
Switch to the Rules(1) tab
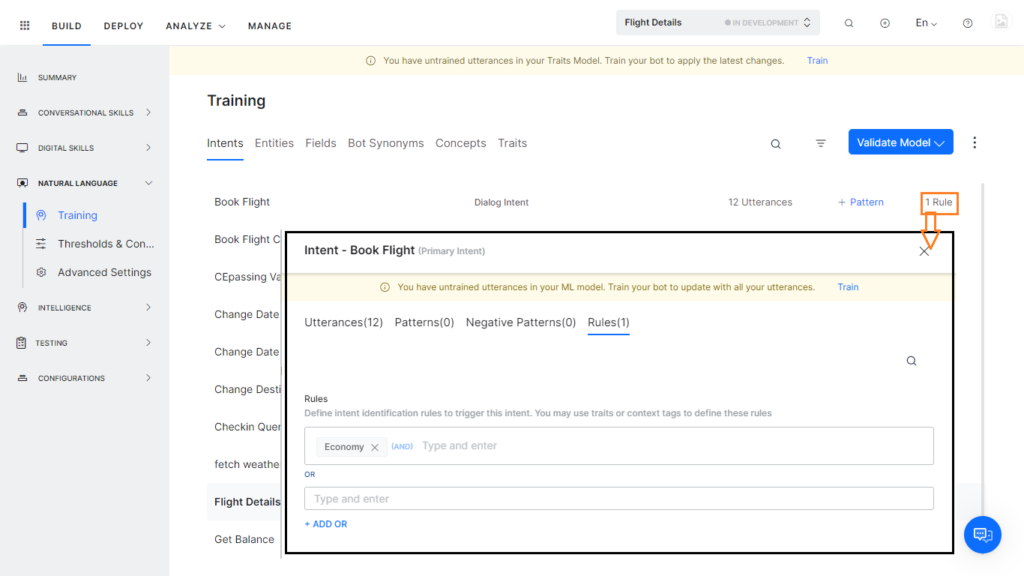click(608, 323)
